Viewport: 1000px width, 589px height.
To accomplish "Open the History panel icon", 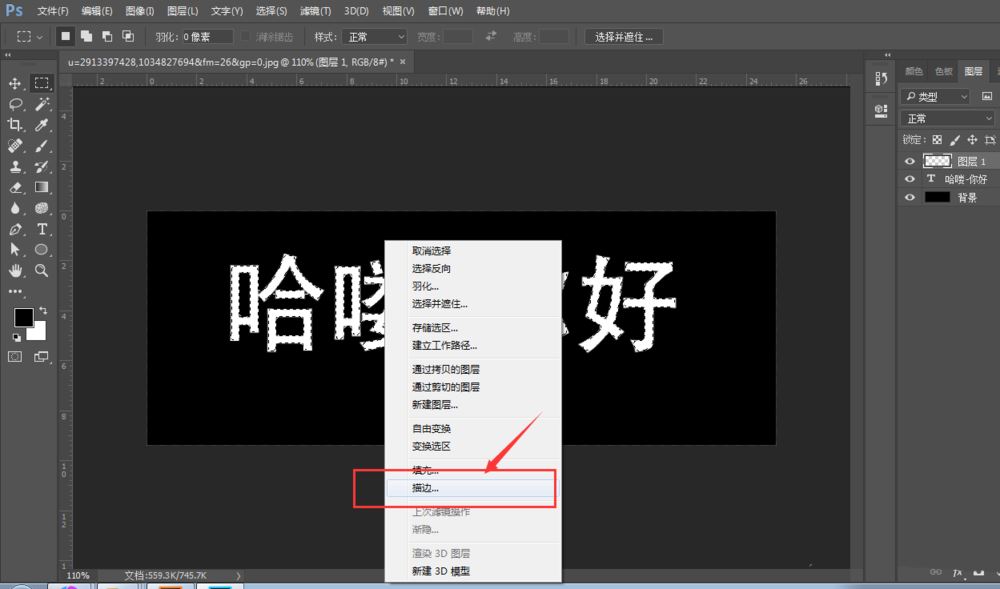I will [881, 79].
